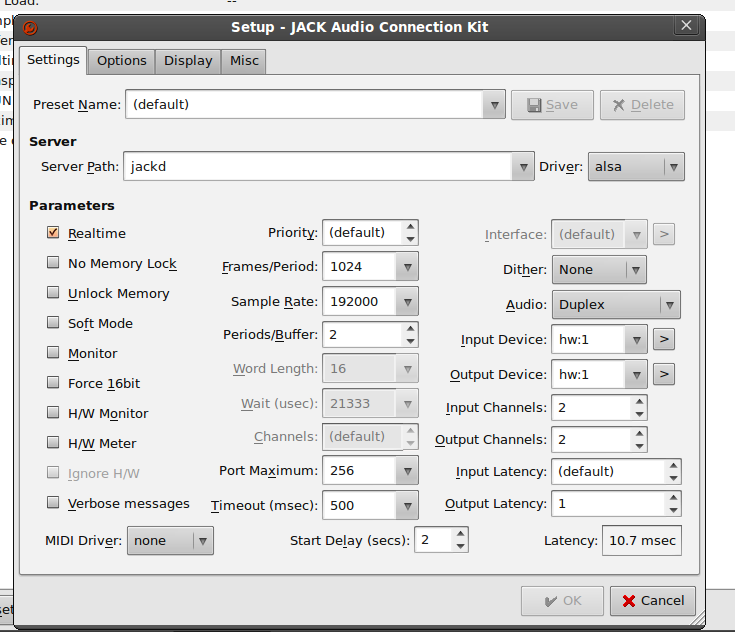Screen dimensions: 735x632
Task: Enable Unlock Memory option
Action: pos(53,293)
